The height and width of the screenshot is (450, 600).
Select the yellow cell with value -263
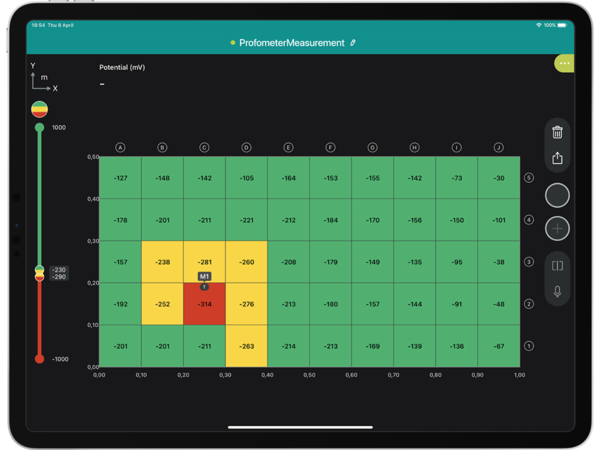pyautogui.click(x=246, y=346)
